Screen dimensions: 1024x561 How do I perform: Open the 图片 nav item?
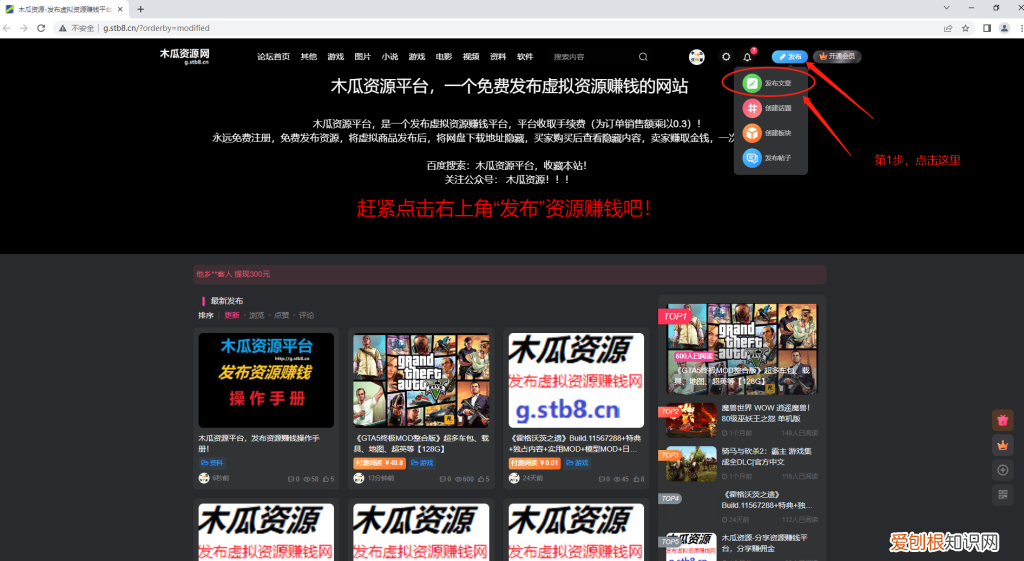tap(362, 57)
